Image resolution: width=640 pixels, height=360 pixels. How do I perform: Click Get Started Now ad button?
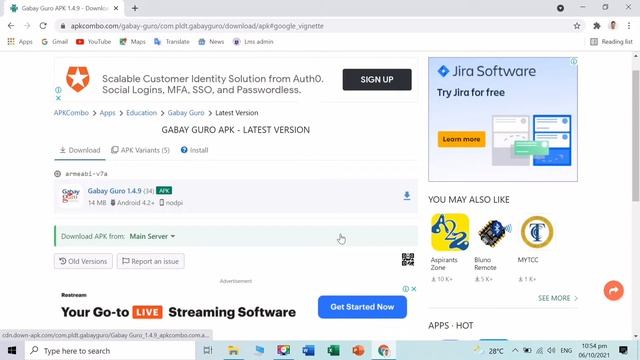(362, 307)
